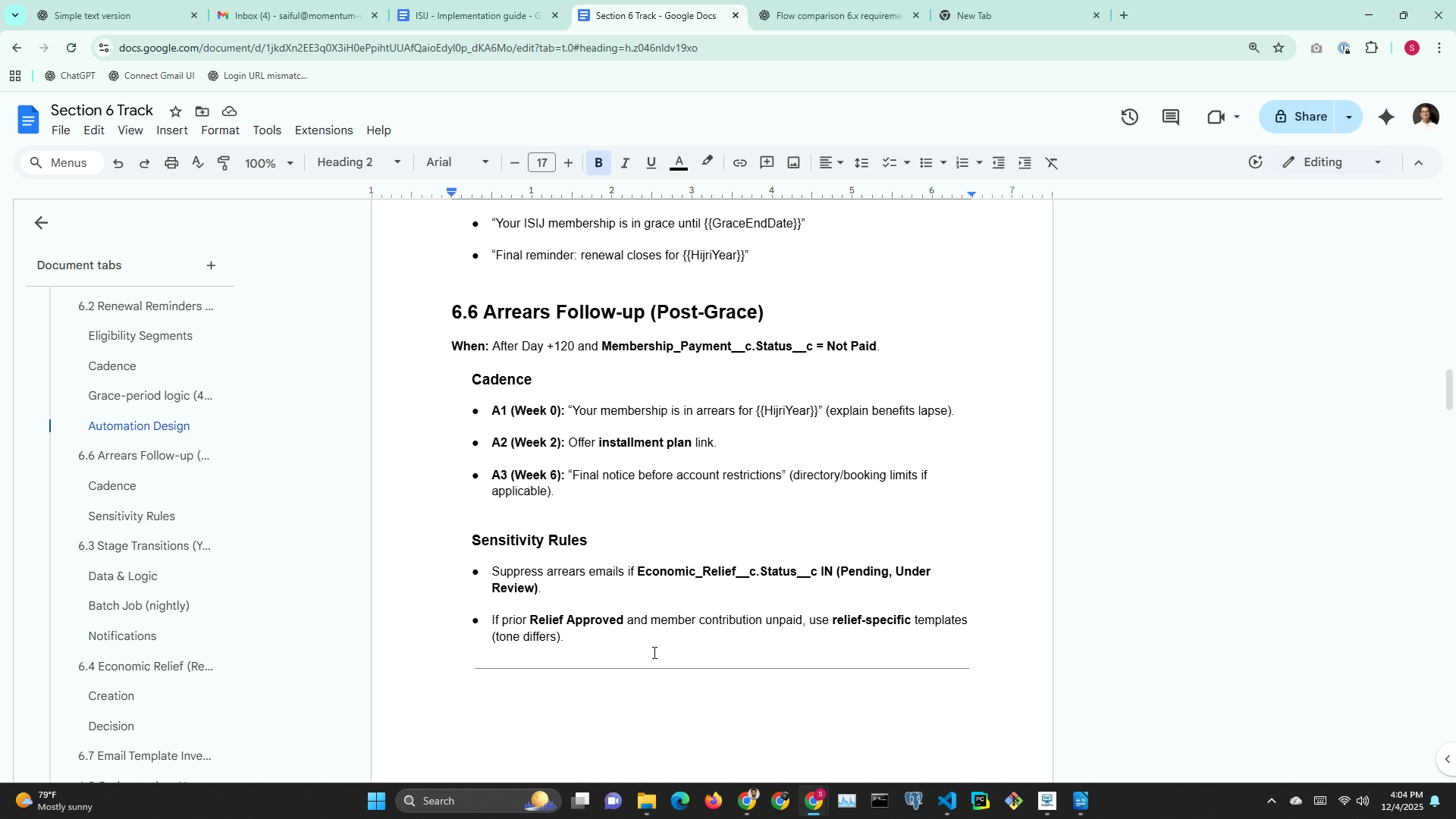The height and width of the screenshot is (819, 1456).
Task: Open the Insert menu
Action: [171, 130]
